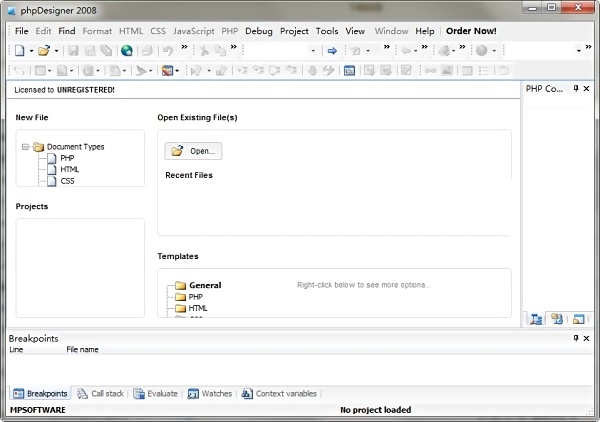Image resolution: width=600 pixels, height=422 pixels.
Task: Collapse the Document Types tree node
Action: (x=25, y=146)
